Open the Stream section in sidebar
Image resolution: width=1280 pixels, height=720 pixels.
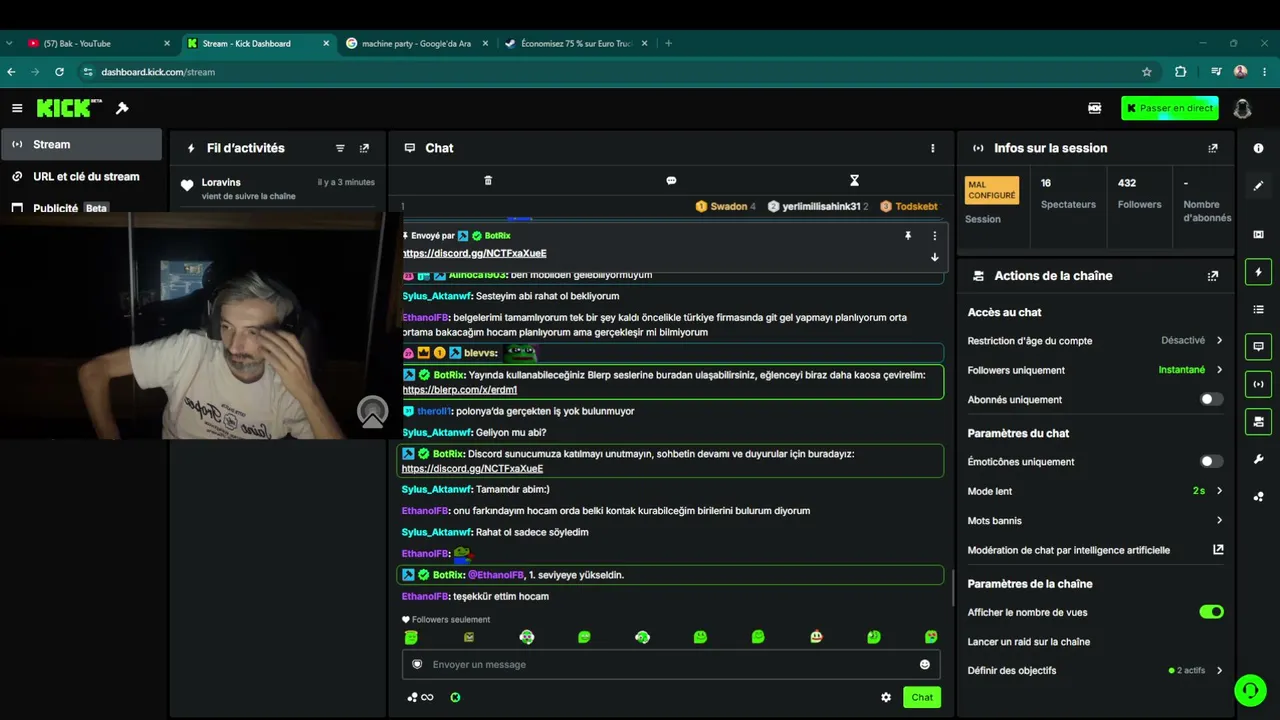[x=81, y=144]
